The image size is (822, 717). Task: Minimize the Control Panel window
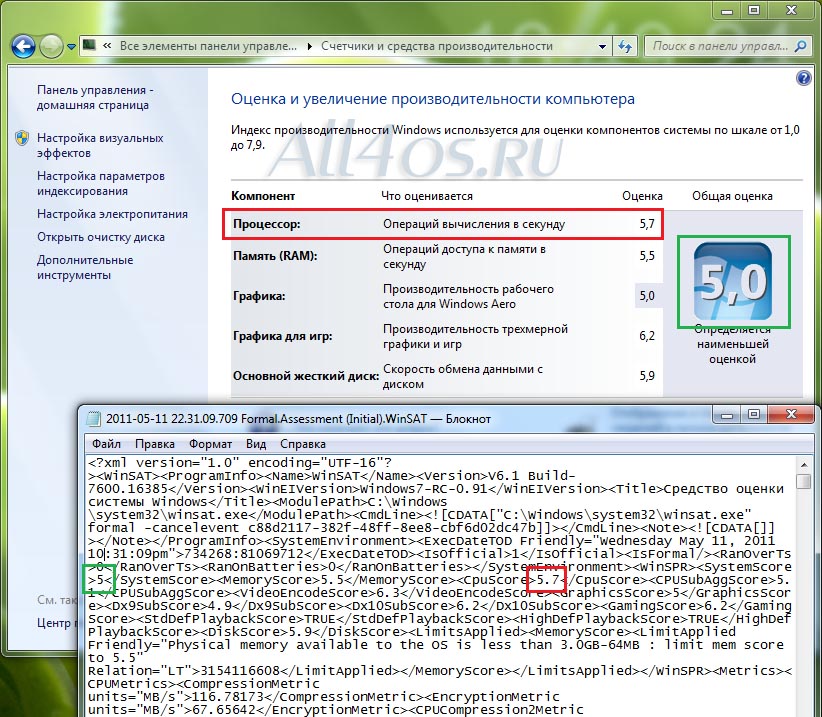point(727,10)
